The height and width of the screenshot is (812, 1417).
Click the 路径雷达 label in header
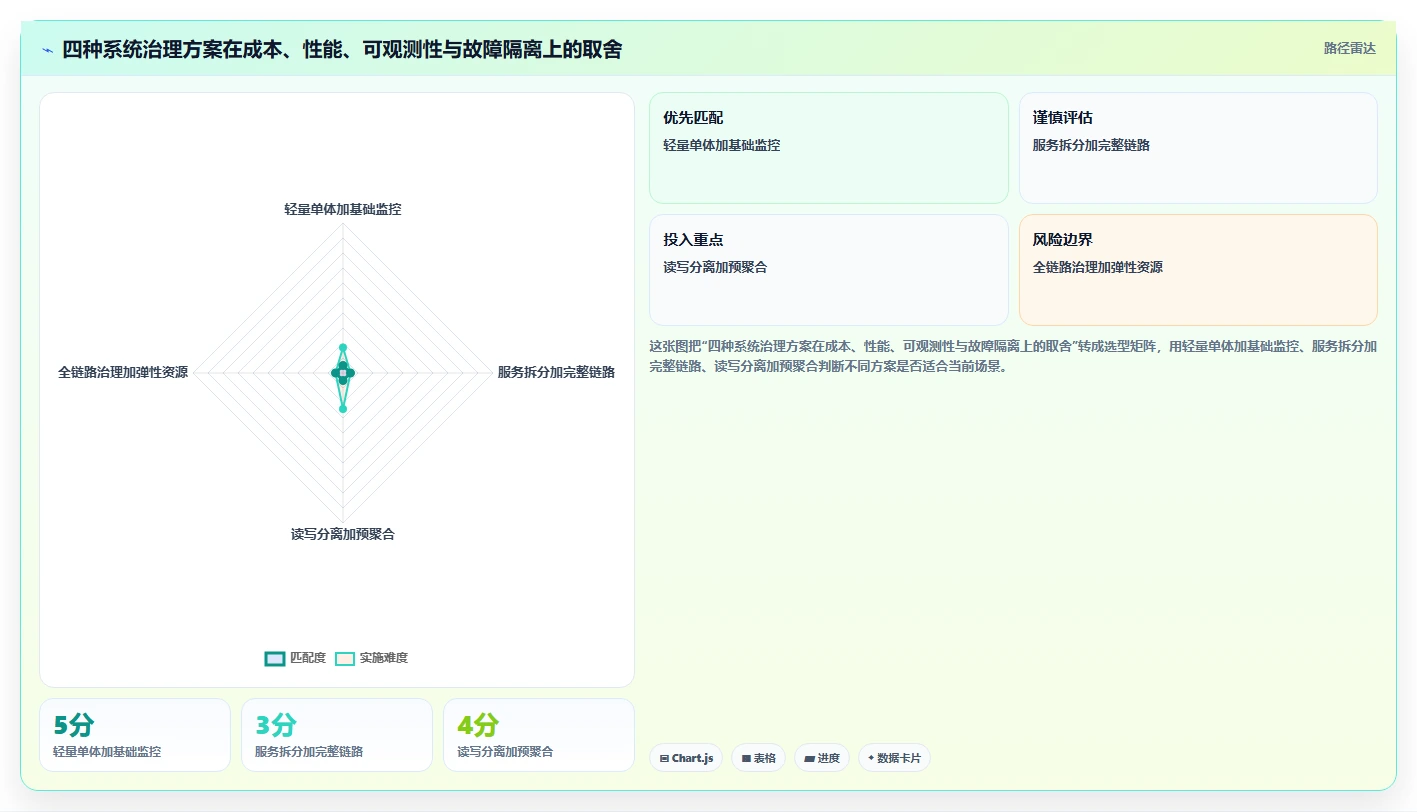[1350, 48]
